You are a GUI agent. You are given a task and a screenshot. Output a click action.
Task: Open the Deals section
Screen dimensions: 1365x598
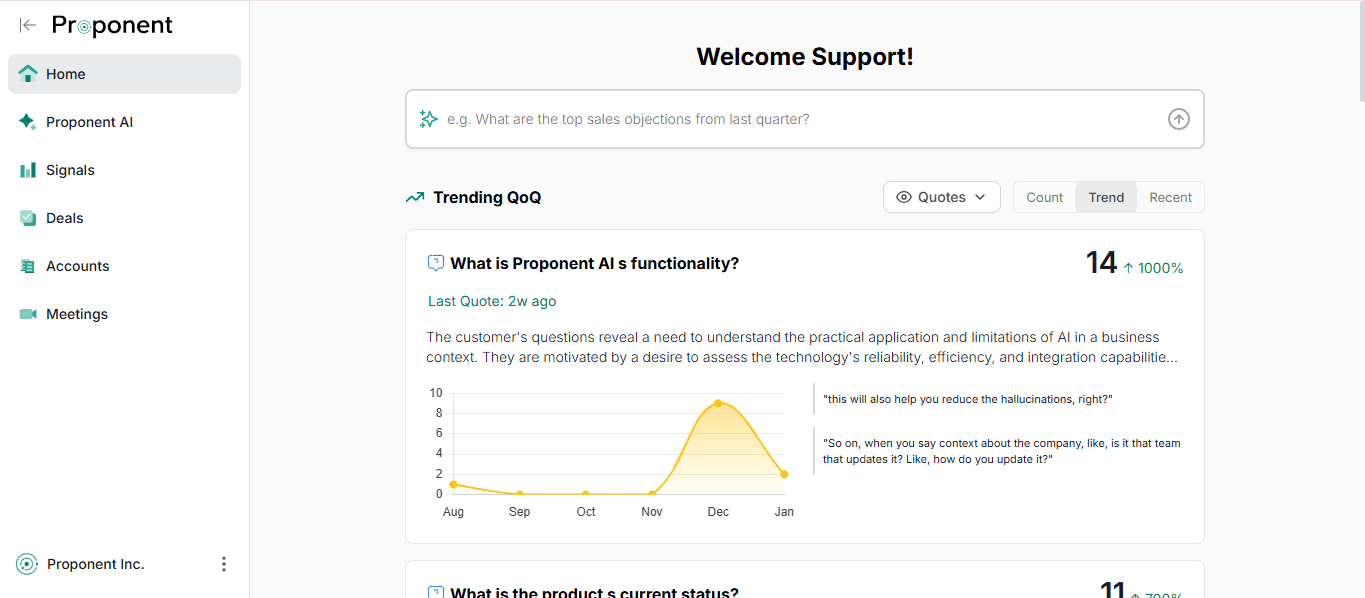pos(124,218)
